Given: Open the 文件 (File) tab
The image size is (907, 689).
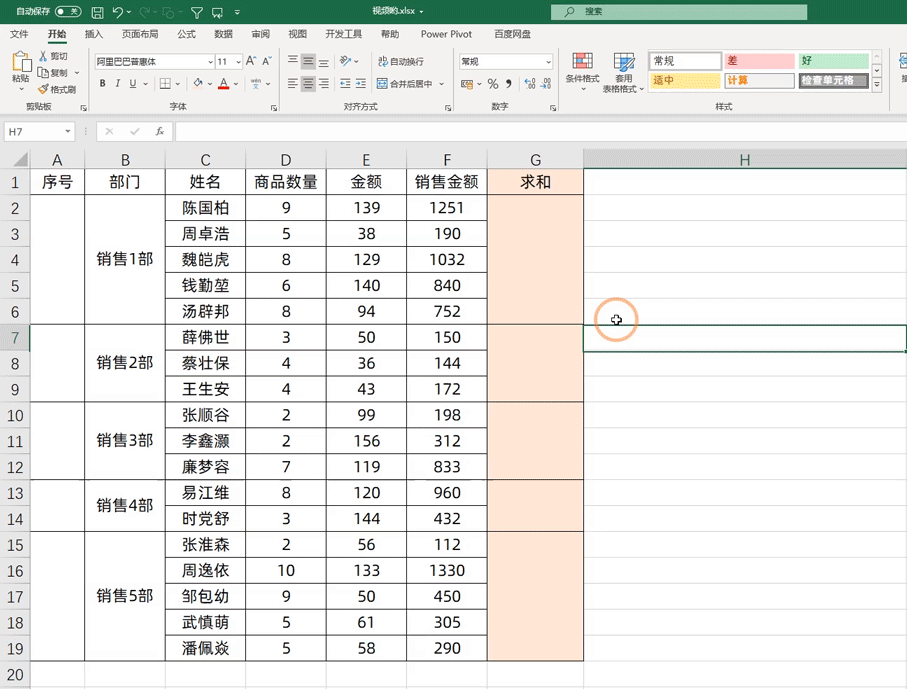Looking at the screenshot, I should [x=19, y=34].
